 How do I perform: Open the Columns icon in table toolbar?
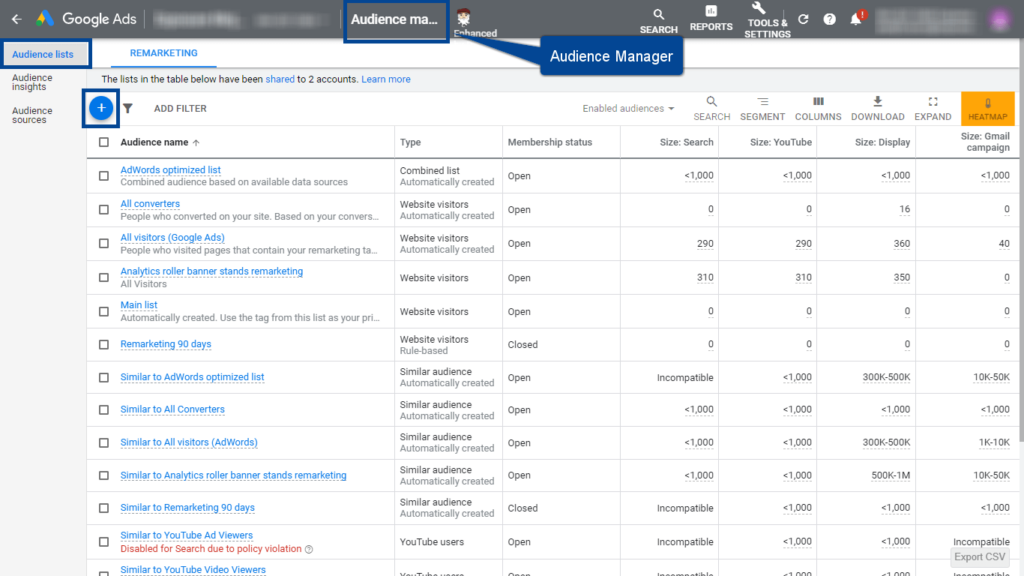coord(818,108)
